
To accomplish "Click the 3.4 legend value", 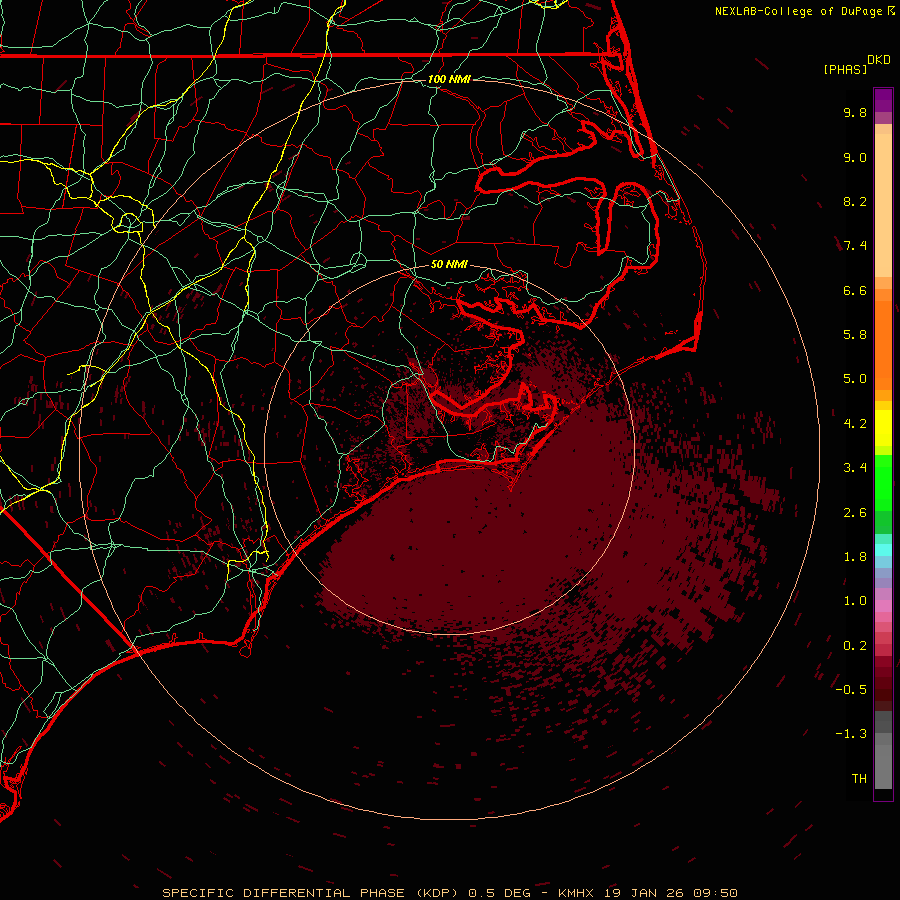I will click(855, 468).
